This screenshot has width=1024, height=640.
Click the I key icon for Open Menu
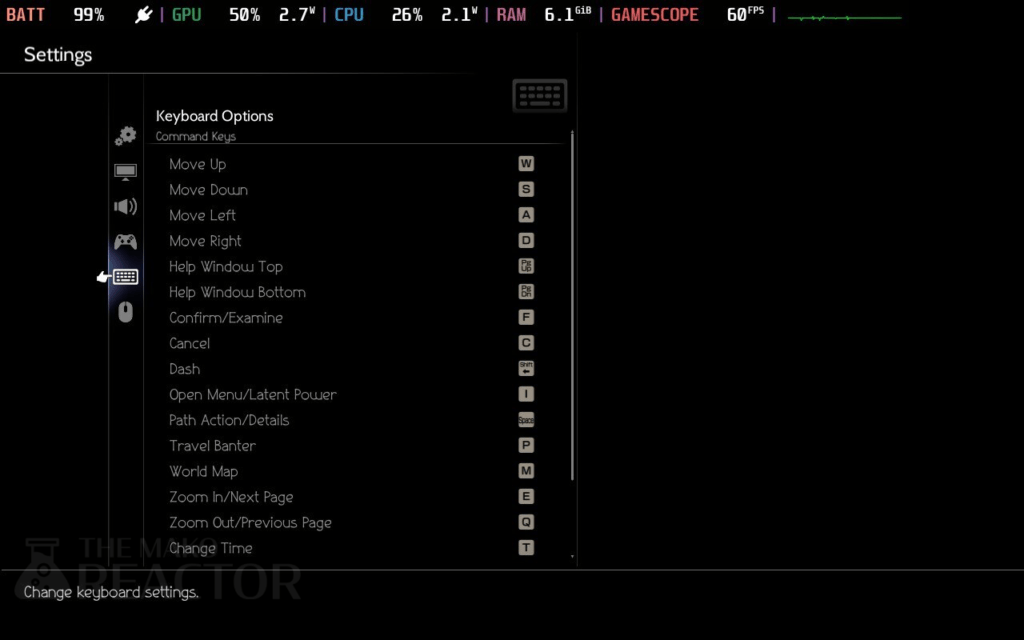[526, 394]
